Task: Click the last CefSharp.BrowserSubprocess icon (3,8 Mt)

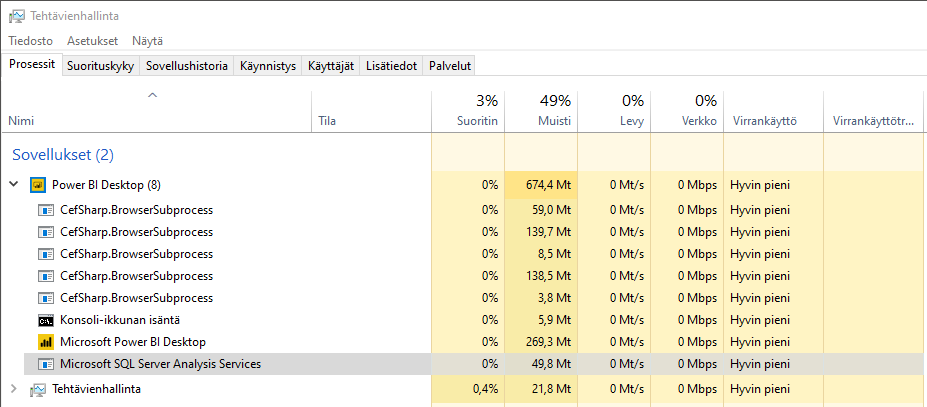Action: pos(46,298)
